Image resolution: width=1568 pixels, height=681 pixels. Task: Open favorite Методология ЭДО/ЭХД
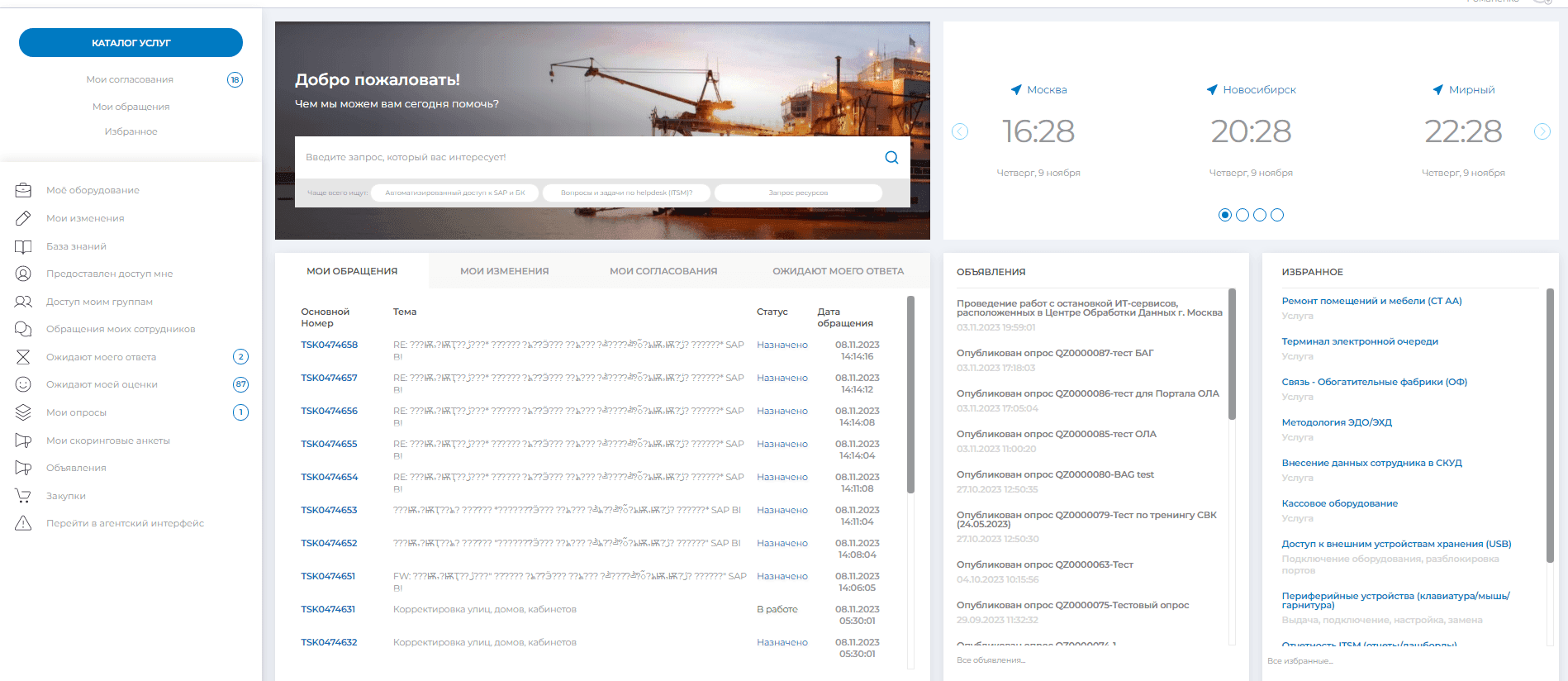[1337, 422]
